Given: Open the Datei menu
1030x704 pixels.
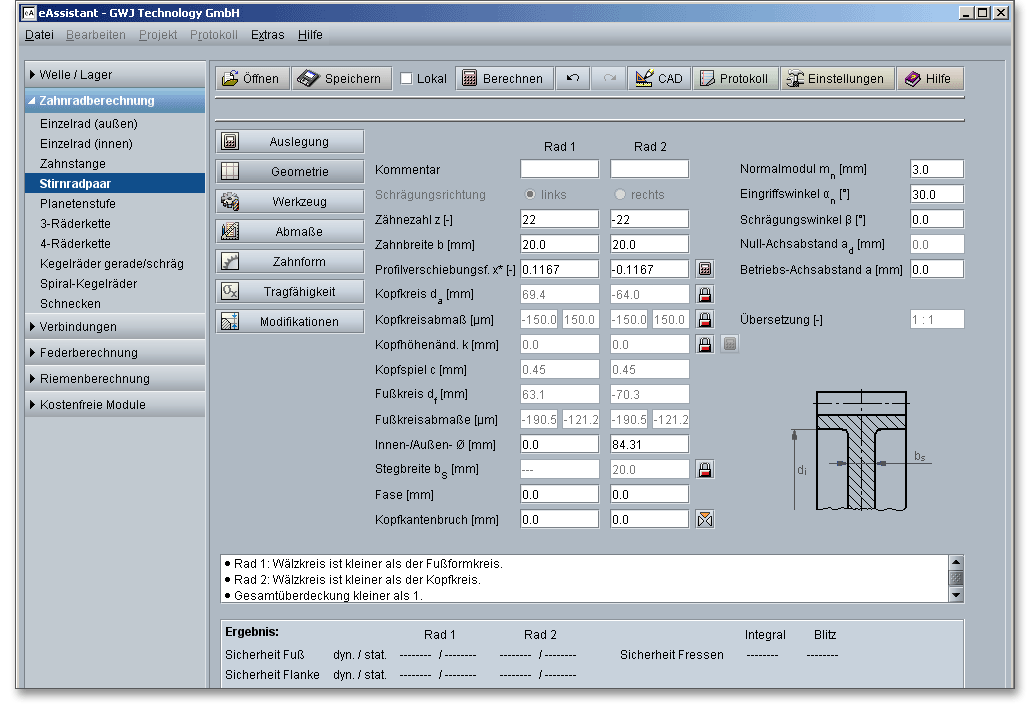Looking at the screenshot, I should (x=39, y=34).
